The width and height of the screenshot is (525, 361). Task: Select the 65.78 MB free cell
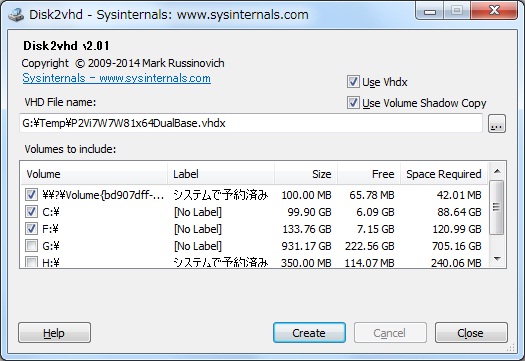(x=372, y=195)
